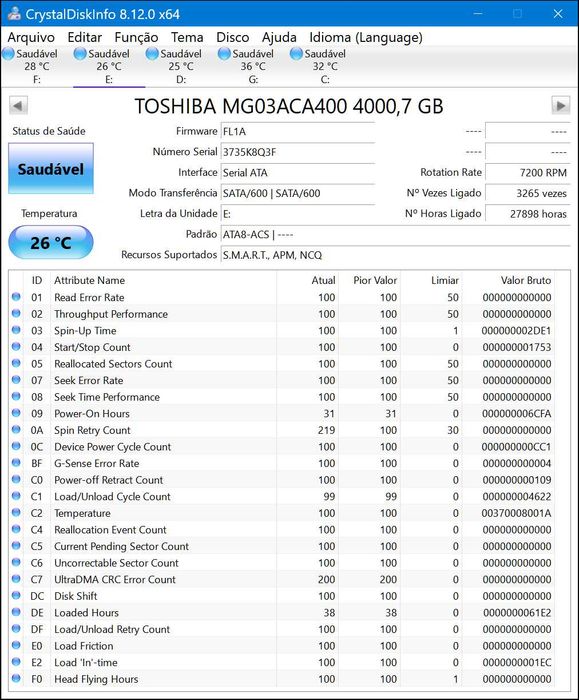The width and height of the screenshot is (579, 700).
Task: Click status icon for Seek Error Rate
Action: (x=16, y=379)
